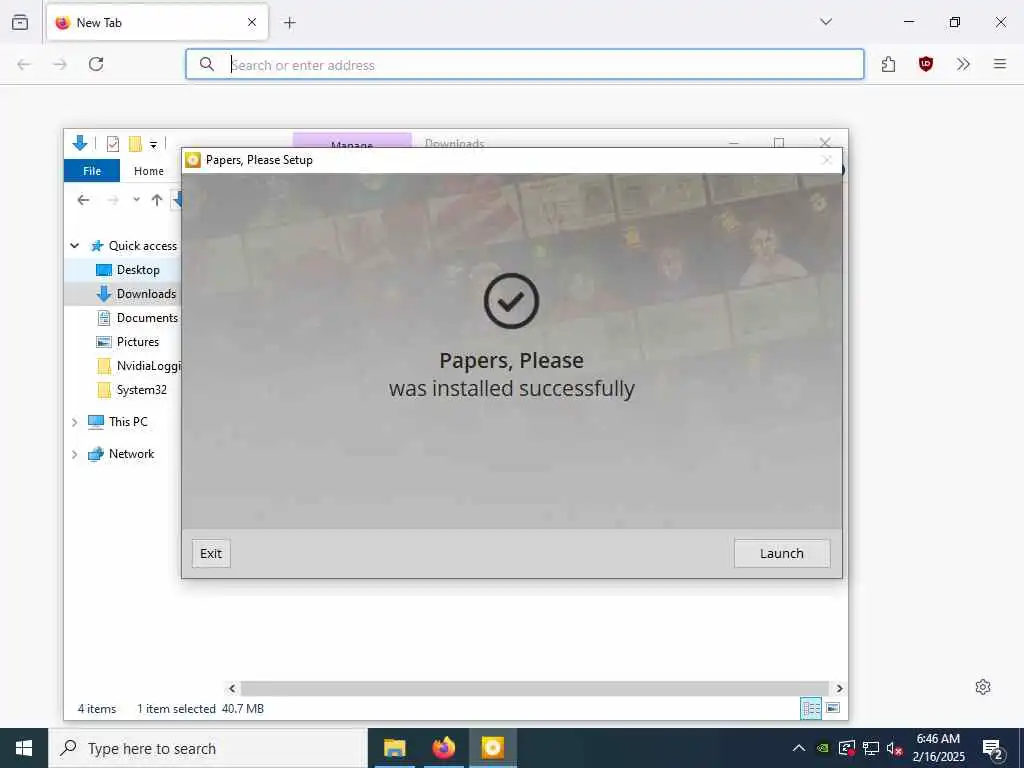The width and height of the screenshot is (1024, 768).
Task: Select This PC in navigation pane
Action: (128, 422)
